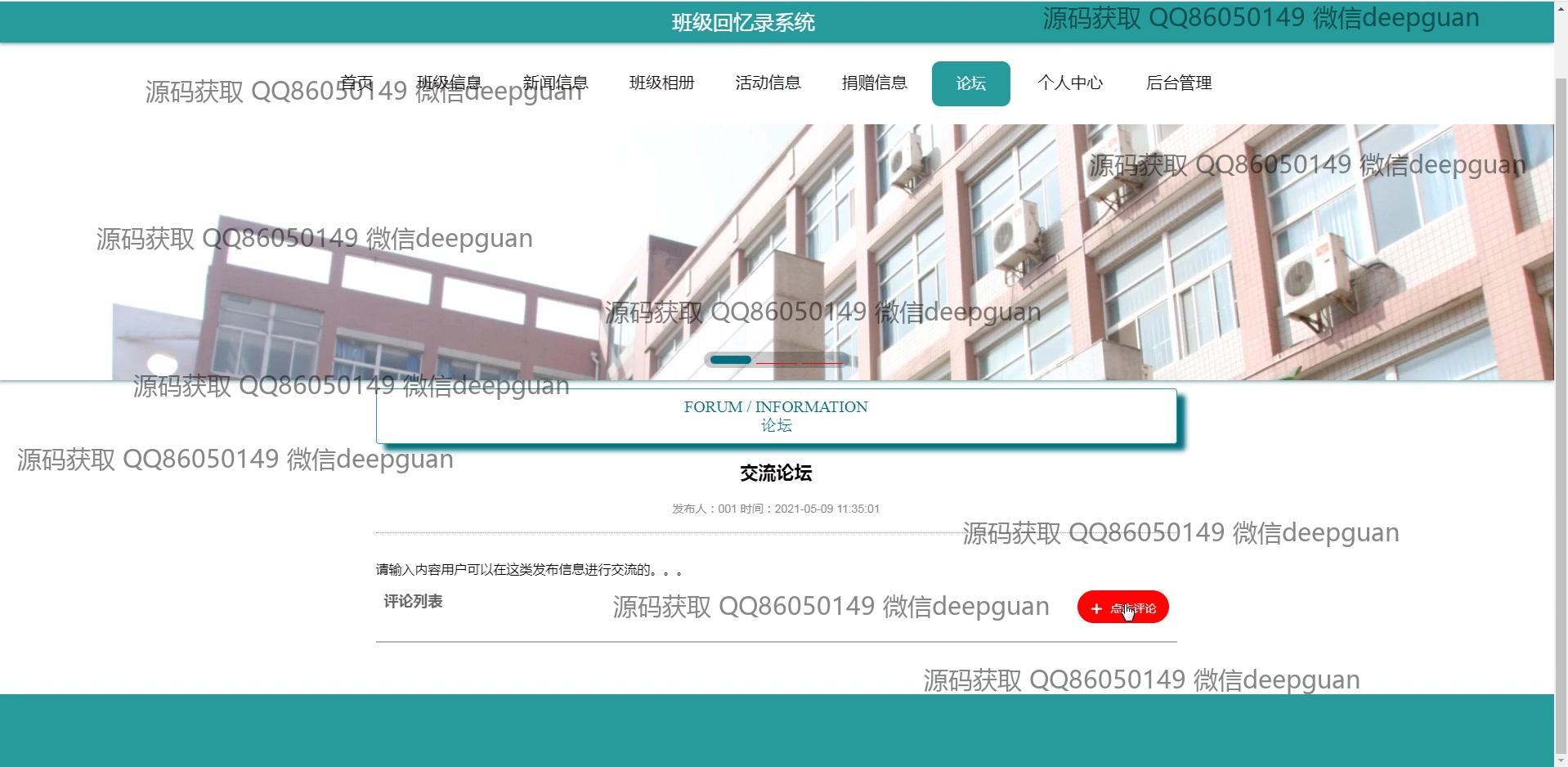Navigate to 班级相册 class album
This screenshot has height=767, width=1568.
coord(661,83)
